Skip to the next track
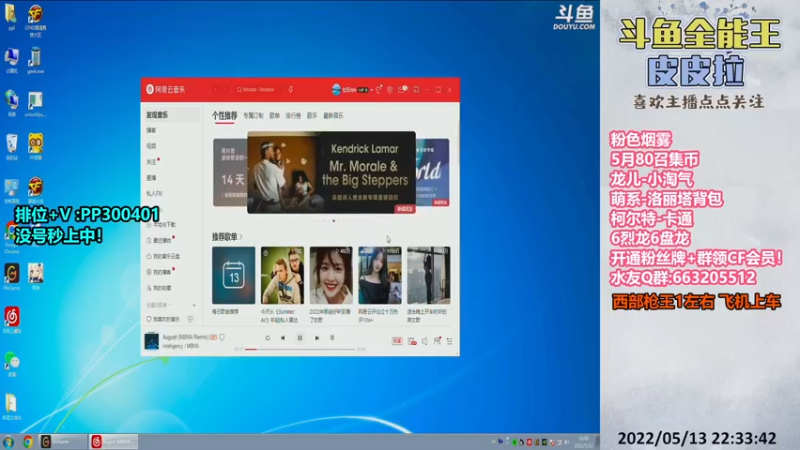 (317, 338)
